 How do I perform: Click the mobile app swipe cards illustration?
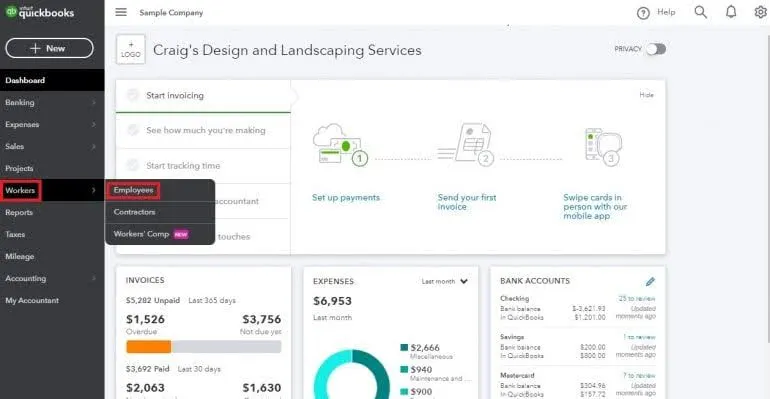pyautogui.click(x=603, y=146)
